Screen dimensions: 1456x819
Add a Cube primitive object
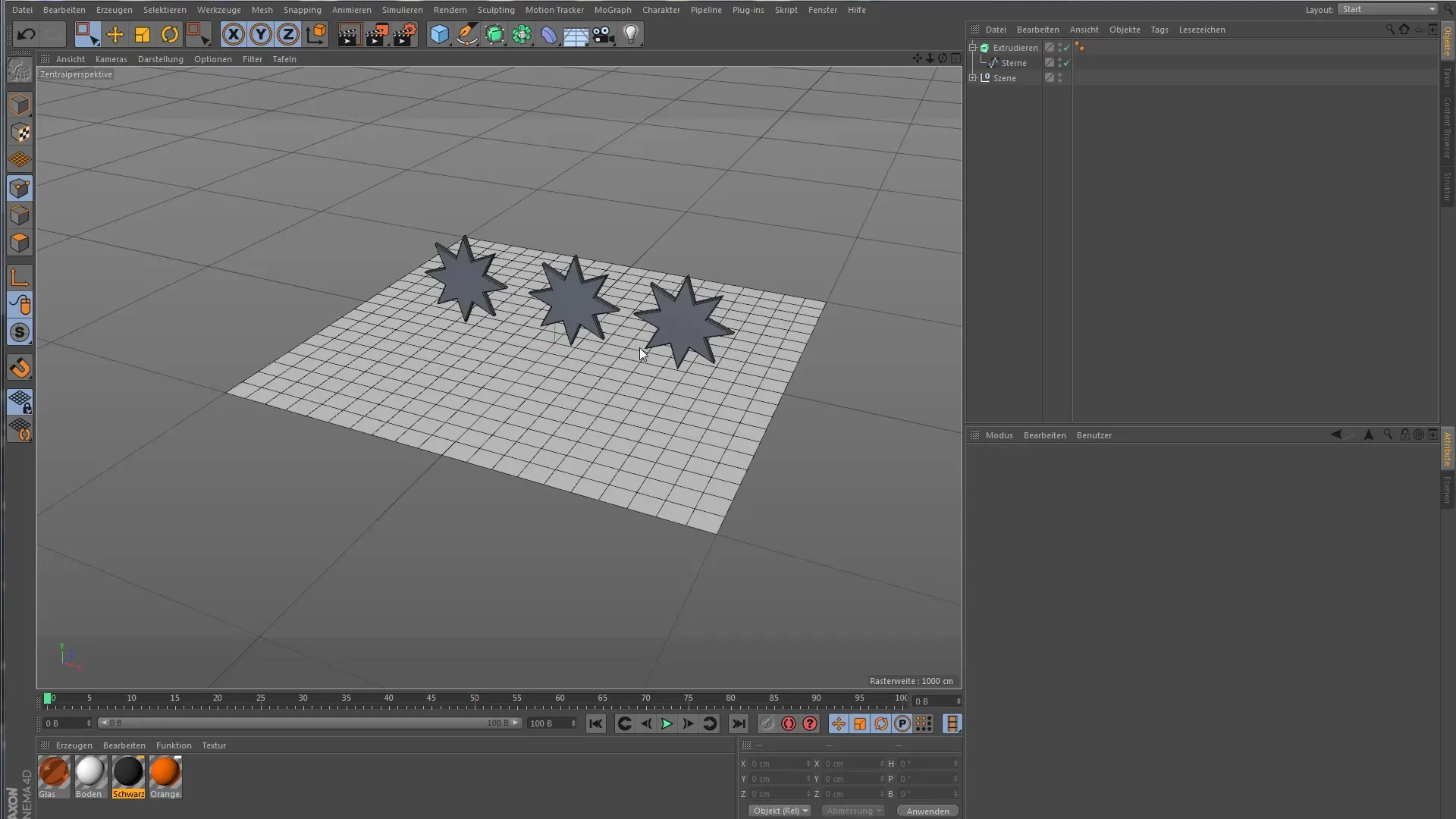pyautogui.click(x=439, y=34)
